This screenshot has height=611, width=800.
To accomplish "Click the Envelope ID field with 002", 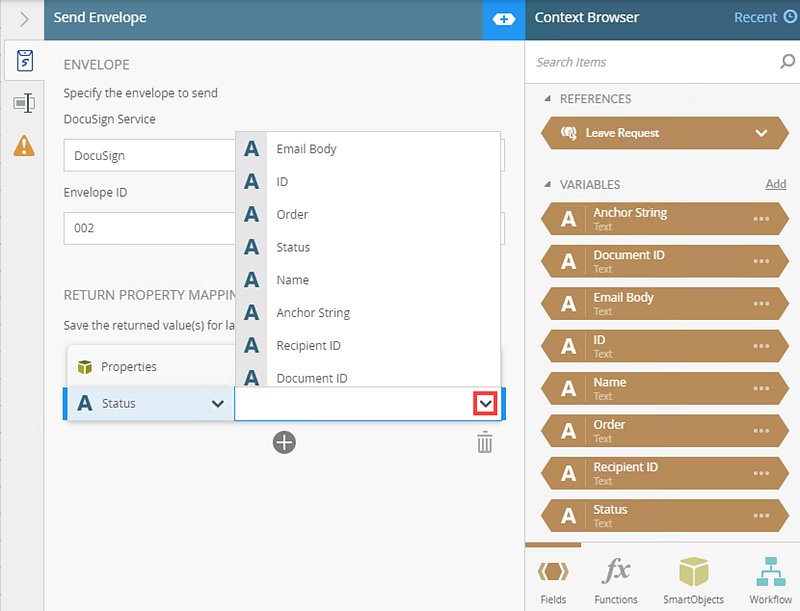I will point(149,228).
